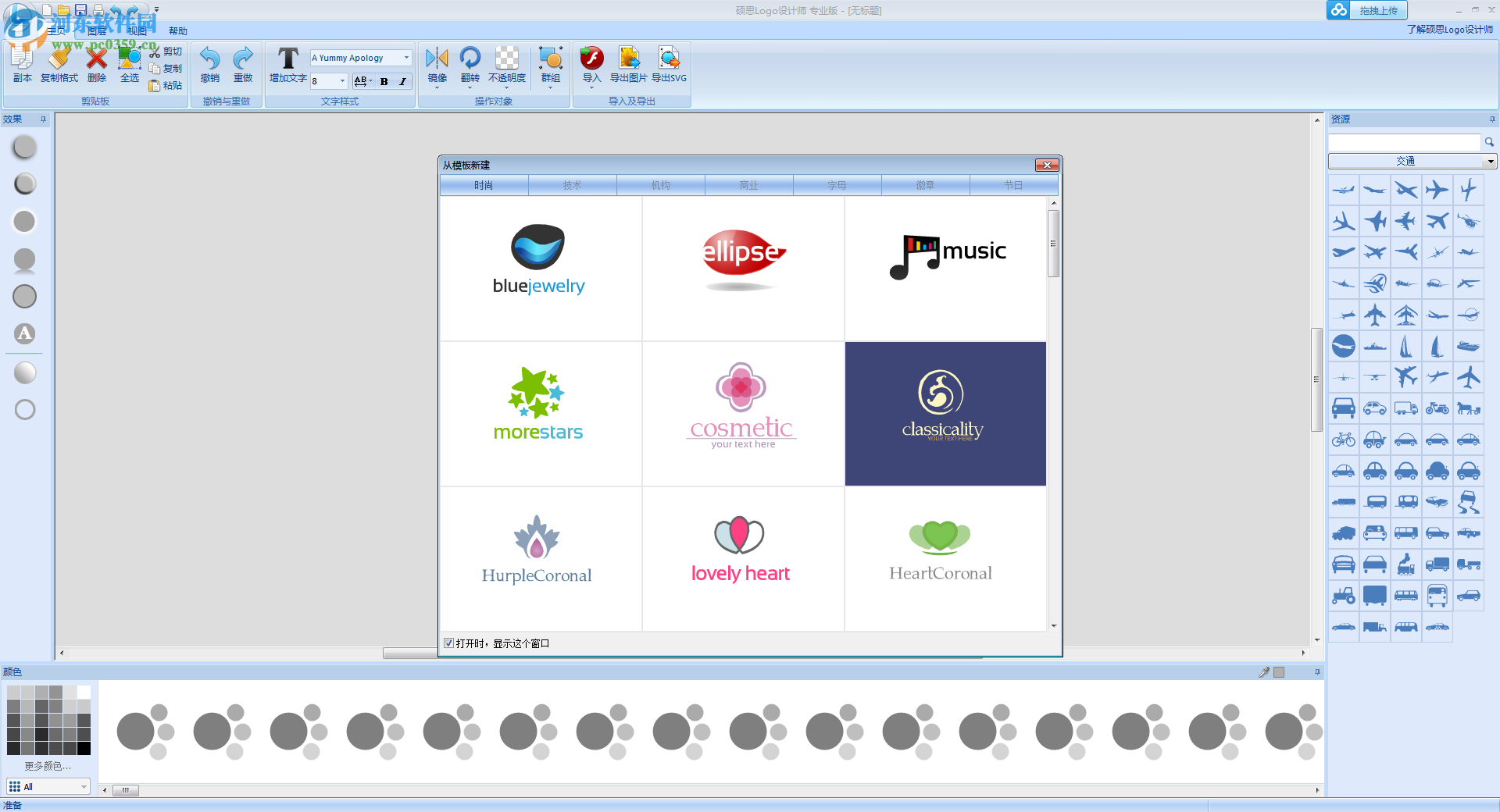Toggle italic text formatting
Screen dimensions: 1500x812
[x=402, y=81]
